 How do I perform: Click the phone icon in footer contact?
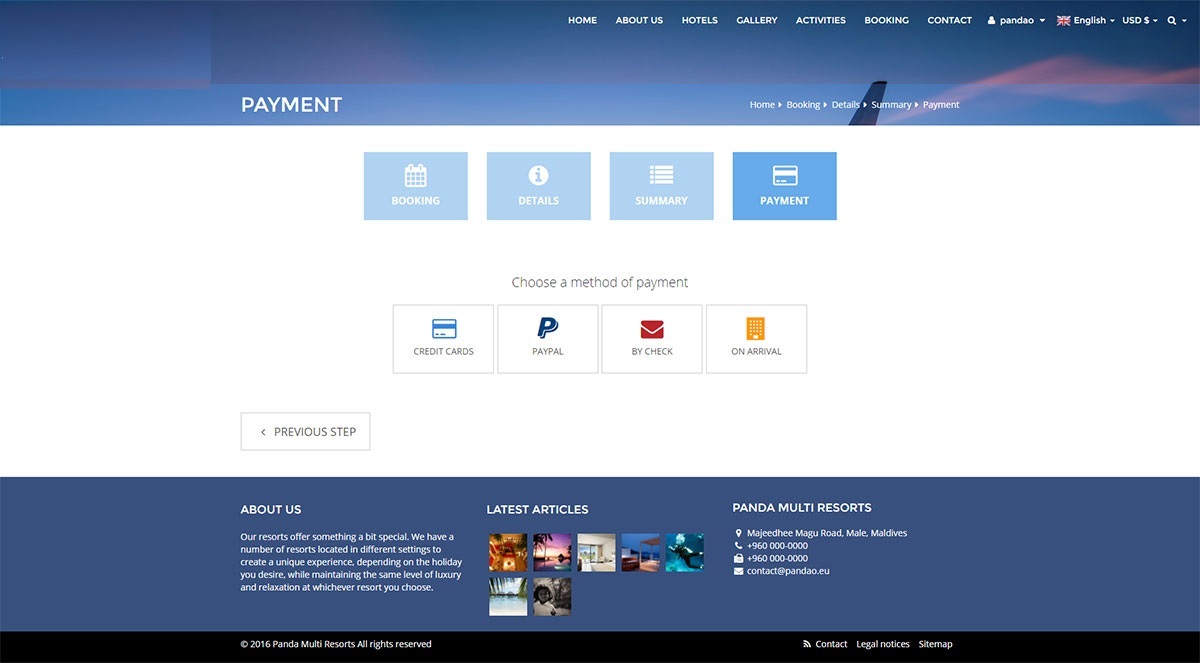(738, 546)
